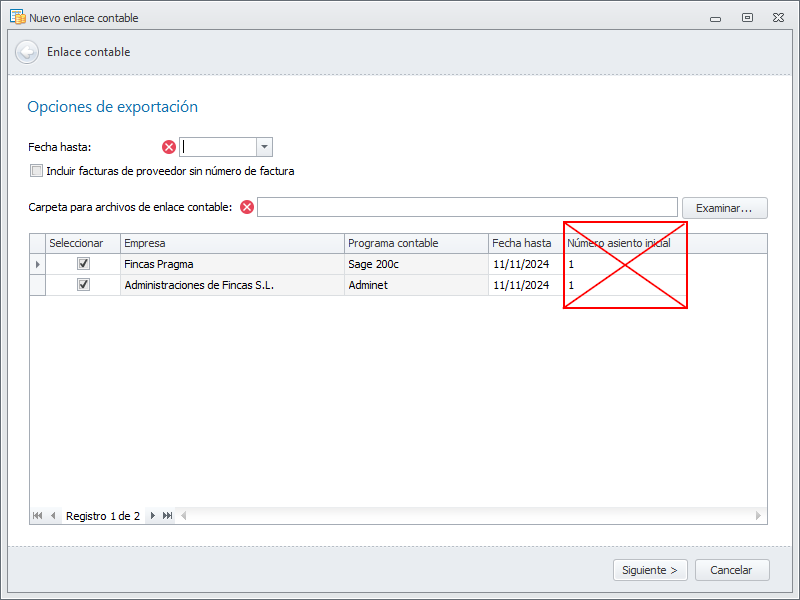This screenshot has height=600, width=800.
Task: Click the Adminet cell
Action: 416,285
